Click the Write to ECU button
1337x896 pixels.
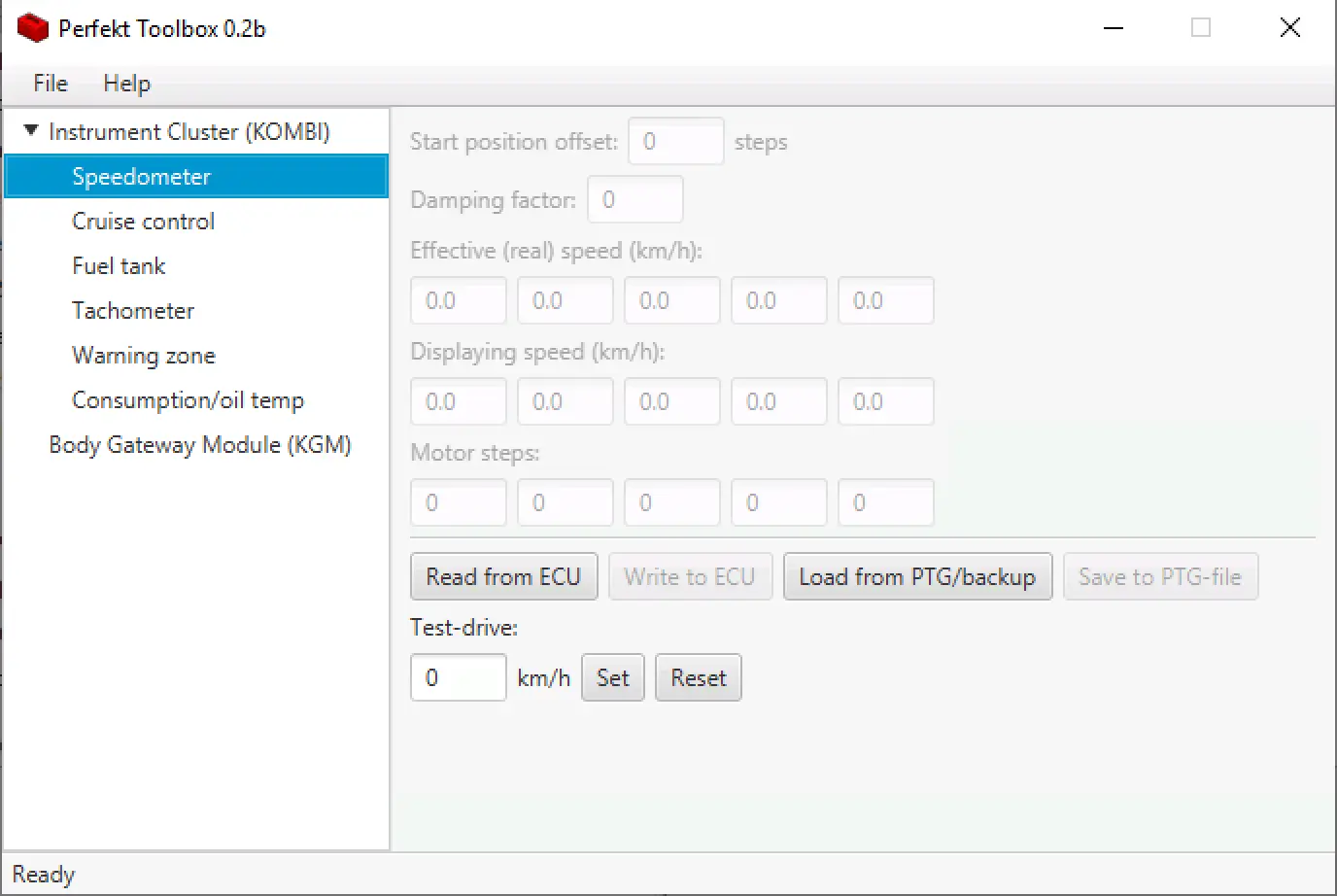coord(689,577)
